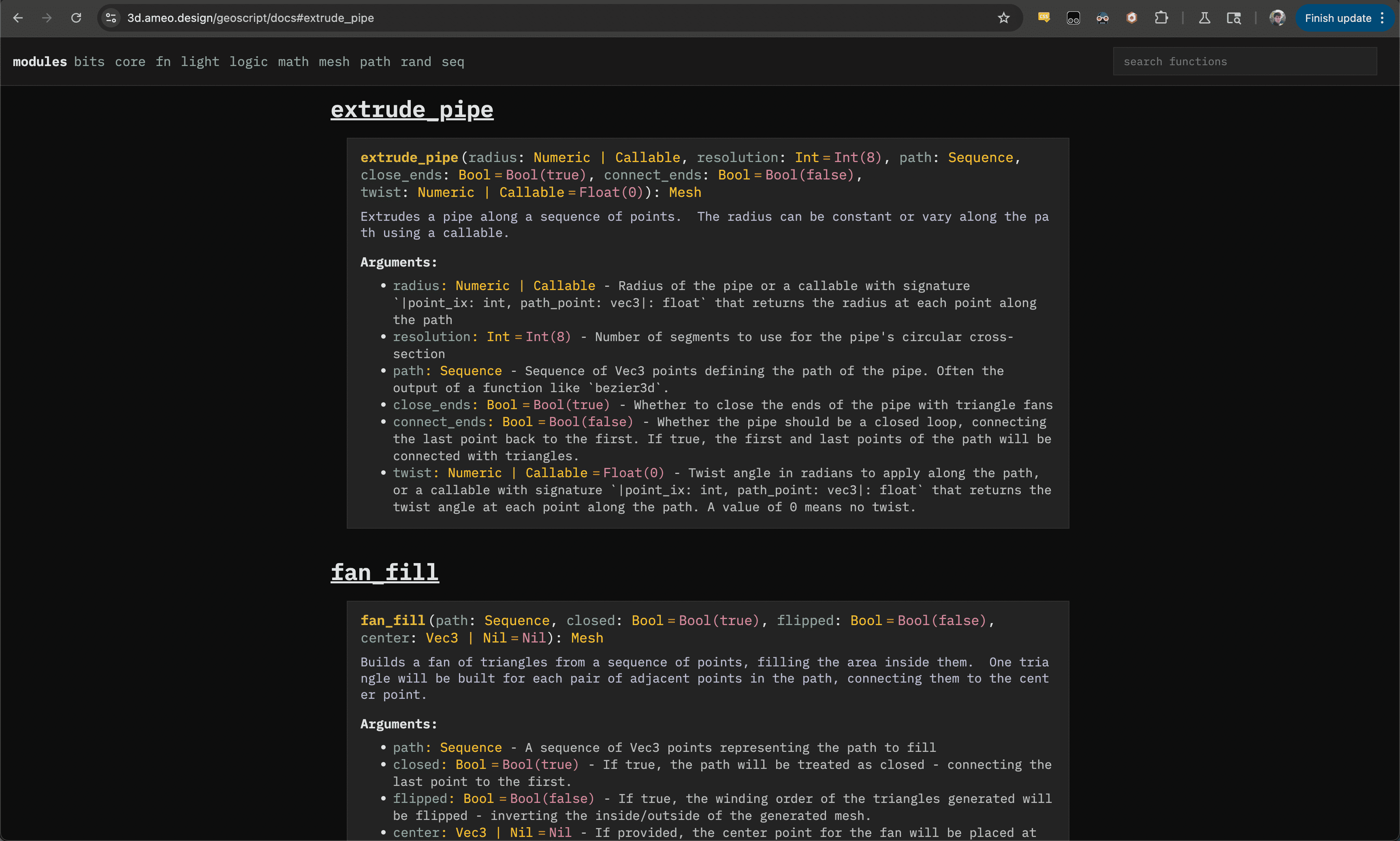
Task: Open the fn module
Action: 163,62
